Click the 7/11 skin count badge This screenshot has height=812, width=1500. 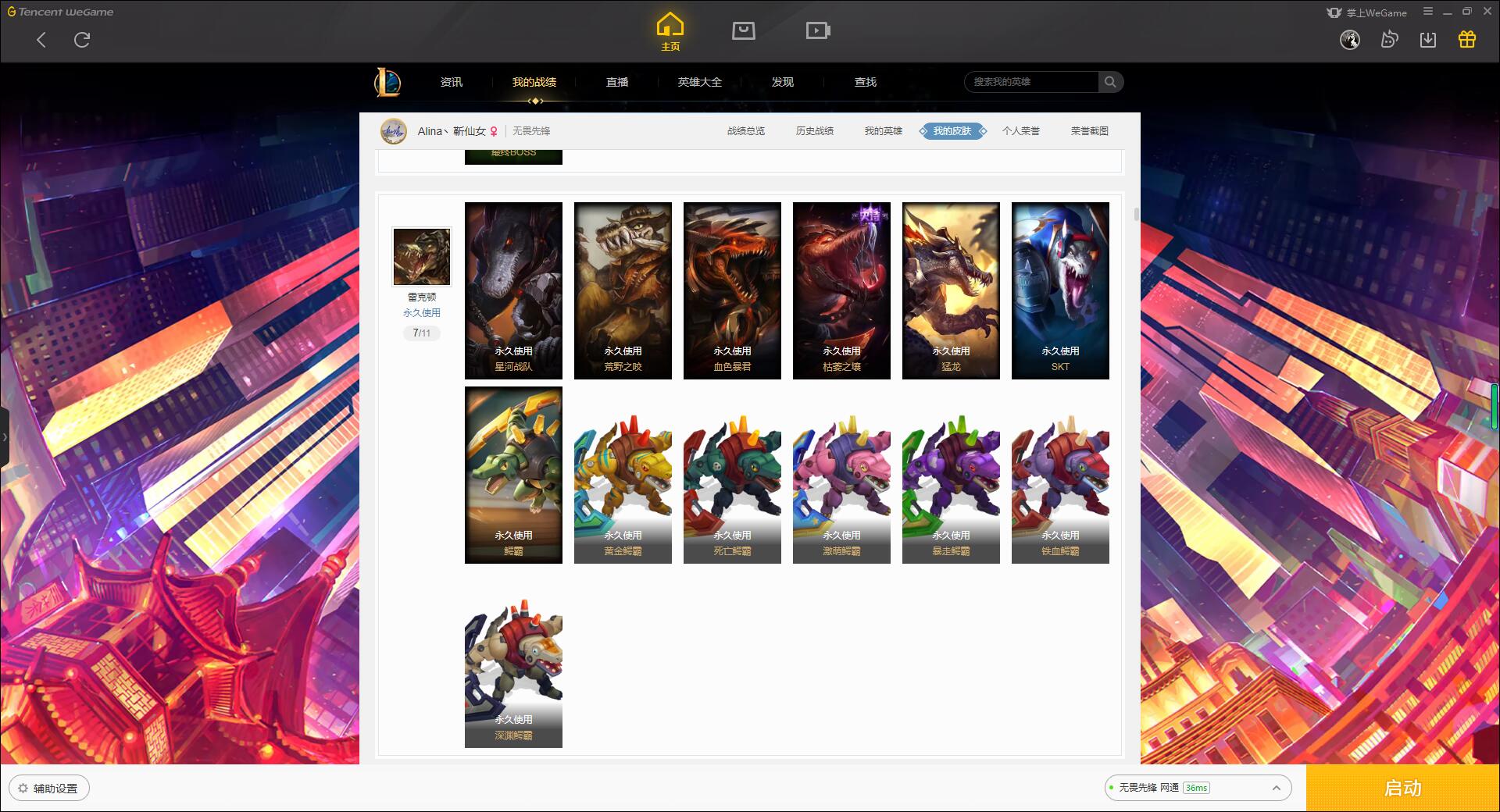pyautogui.click(x=422, y=333)
